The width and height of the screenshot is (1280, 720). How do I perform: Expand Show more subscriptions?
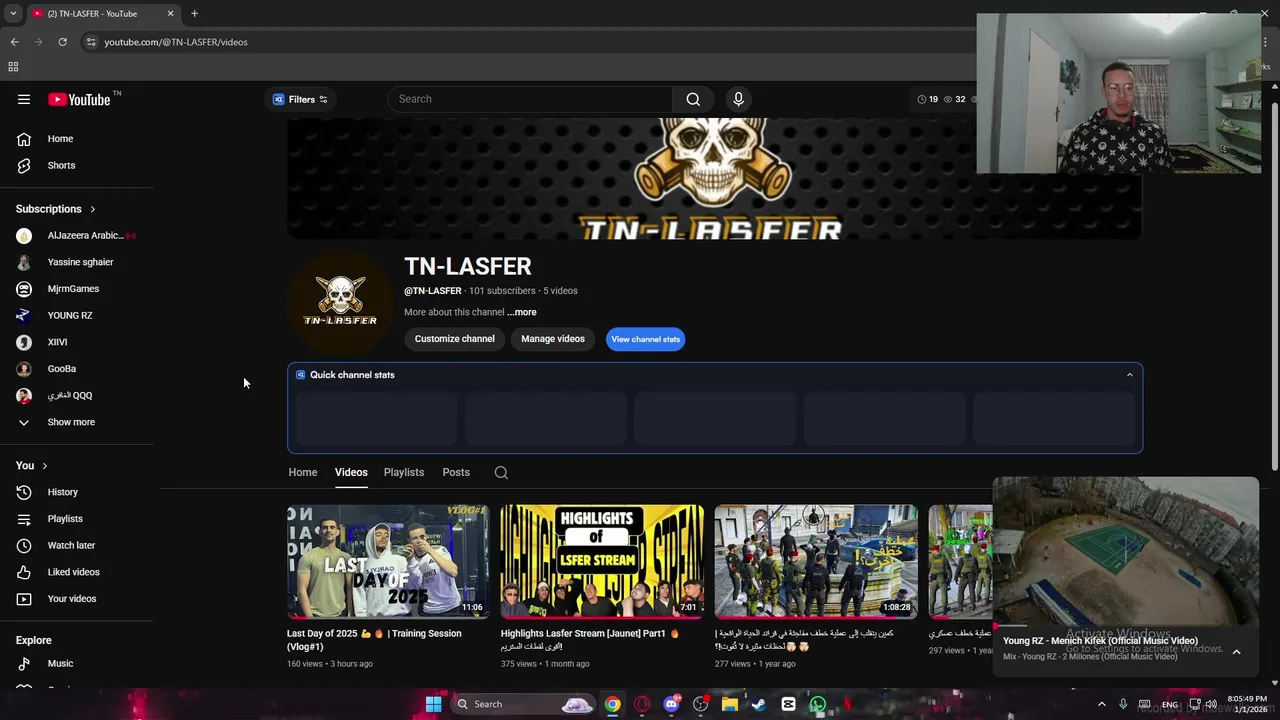pos(71,422)
